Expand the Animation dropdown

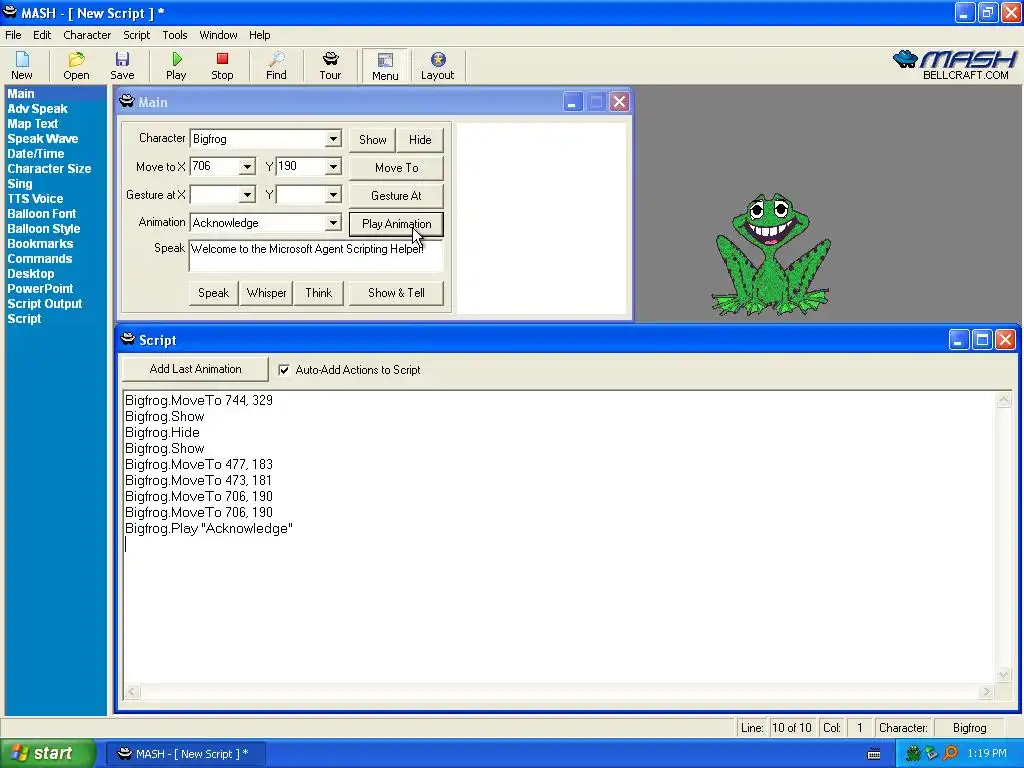pyautogui.click(x=333, y=223)
